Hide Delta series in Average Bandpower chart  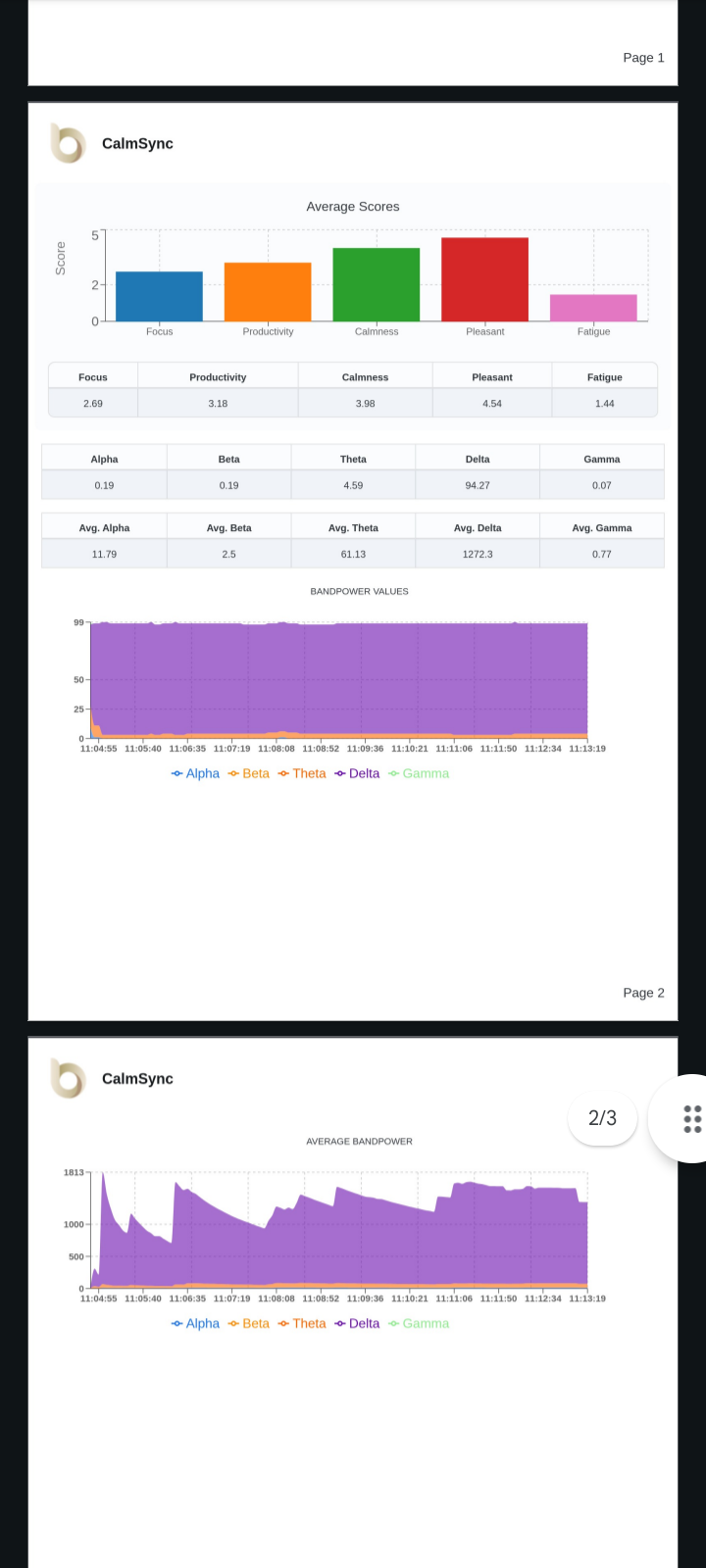[x=357, y=1323]
